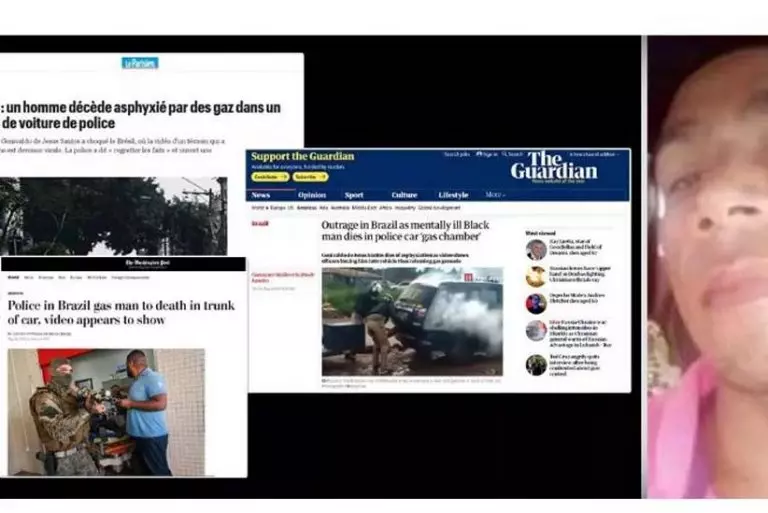Click the Guardian Sign in icon
Image resolution: width=768 pixels, height=513 pixels.
point(487,155)
